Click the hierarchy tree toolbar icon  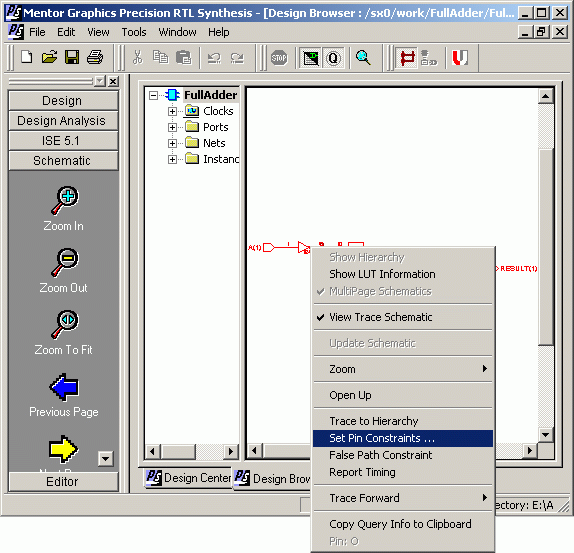click(x=428, y=58)
